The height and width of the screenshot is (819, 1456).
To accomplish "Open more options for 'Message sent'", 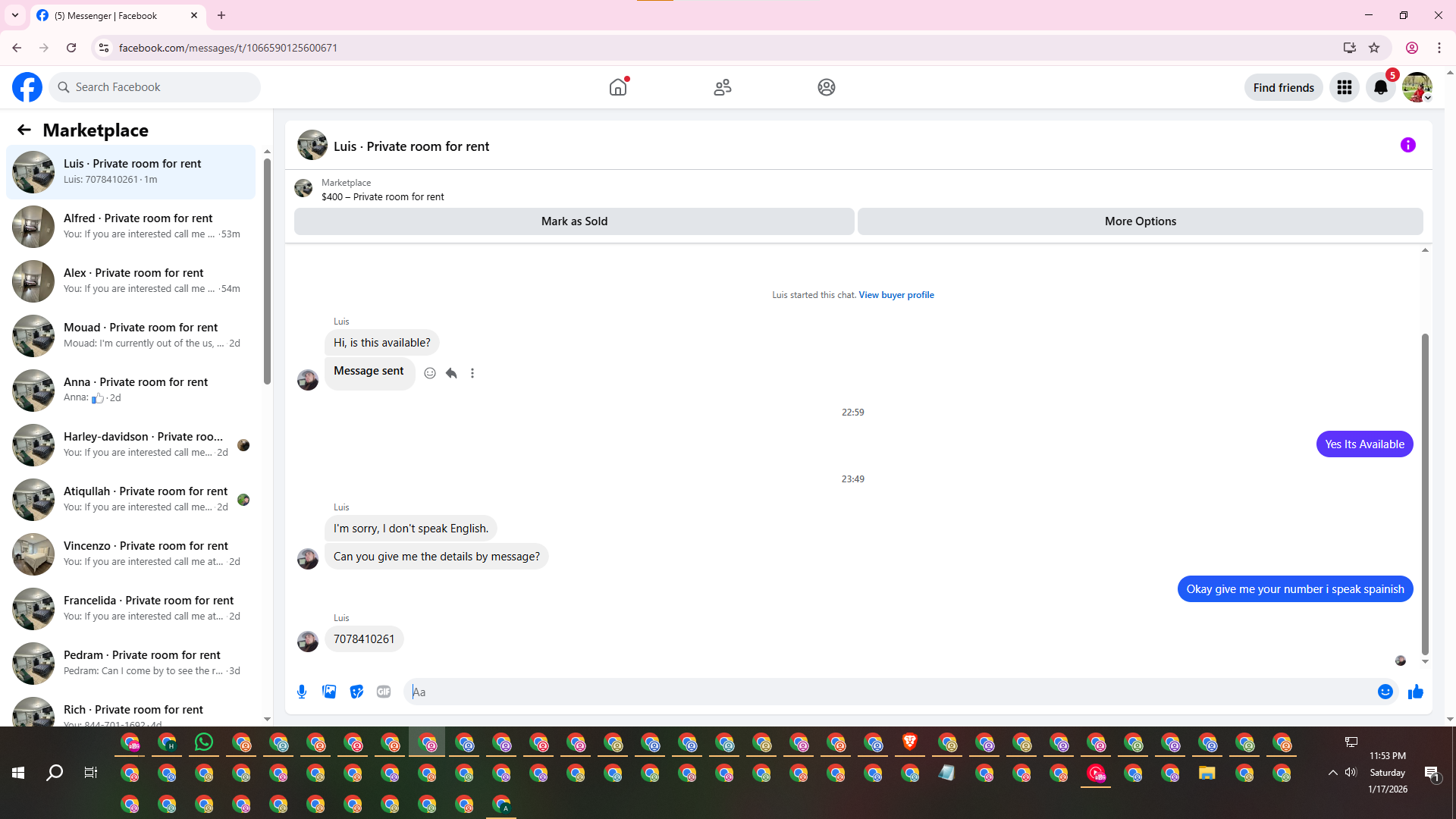I will pyautogui.click(x=472, y=373).
